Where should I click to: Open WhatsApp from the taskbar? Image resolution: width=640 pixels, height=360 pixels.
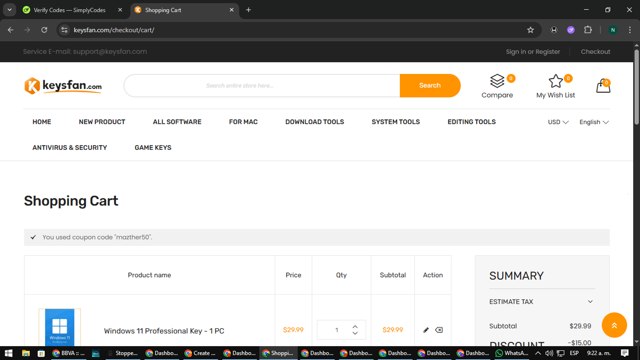pyautogui.click(x=511, y=353)
